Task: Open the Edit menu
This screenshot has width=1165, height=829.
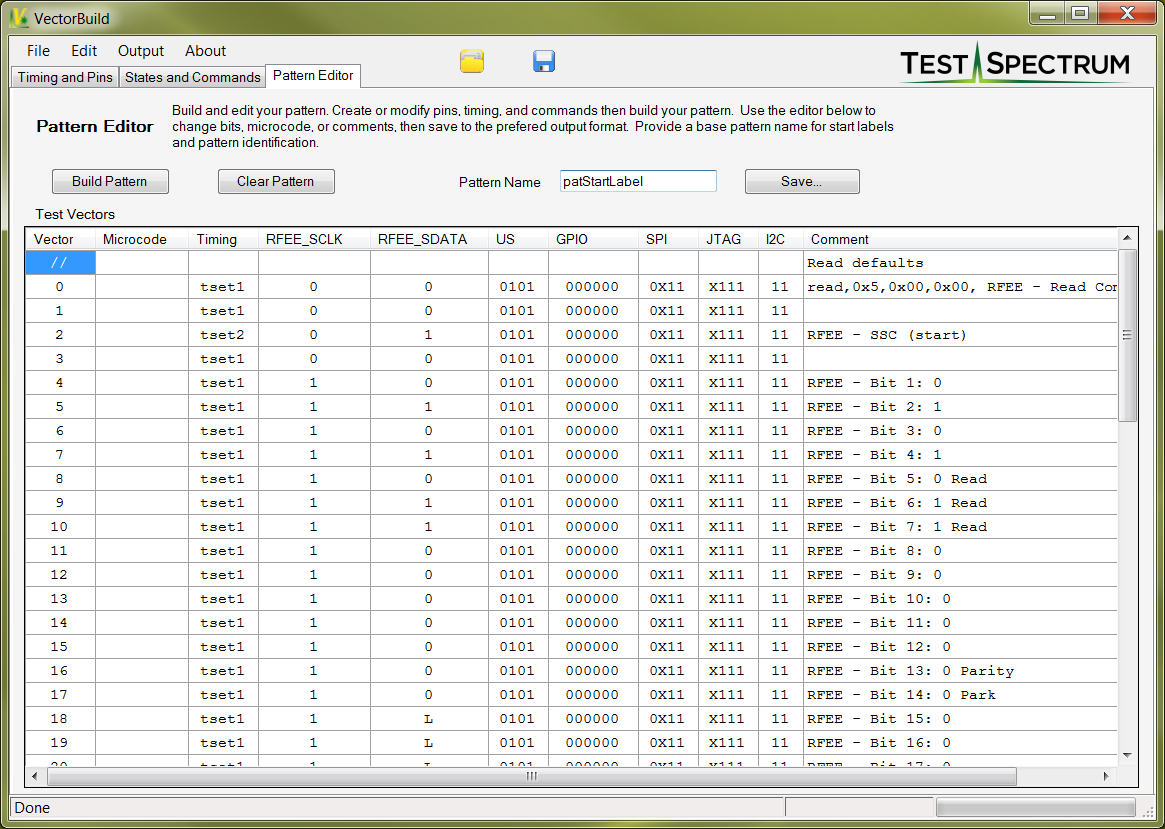Action: point(83,51)
